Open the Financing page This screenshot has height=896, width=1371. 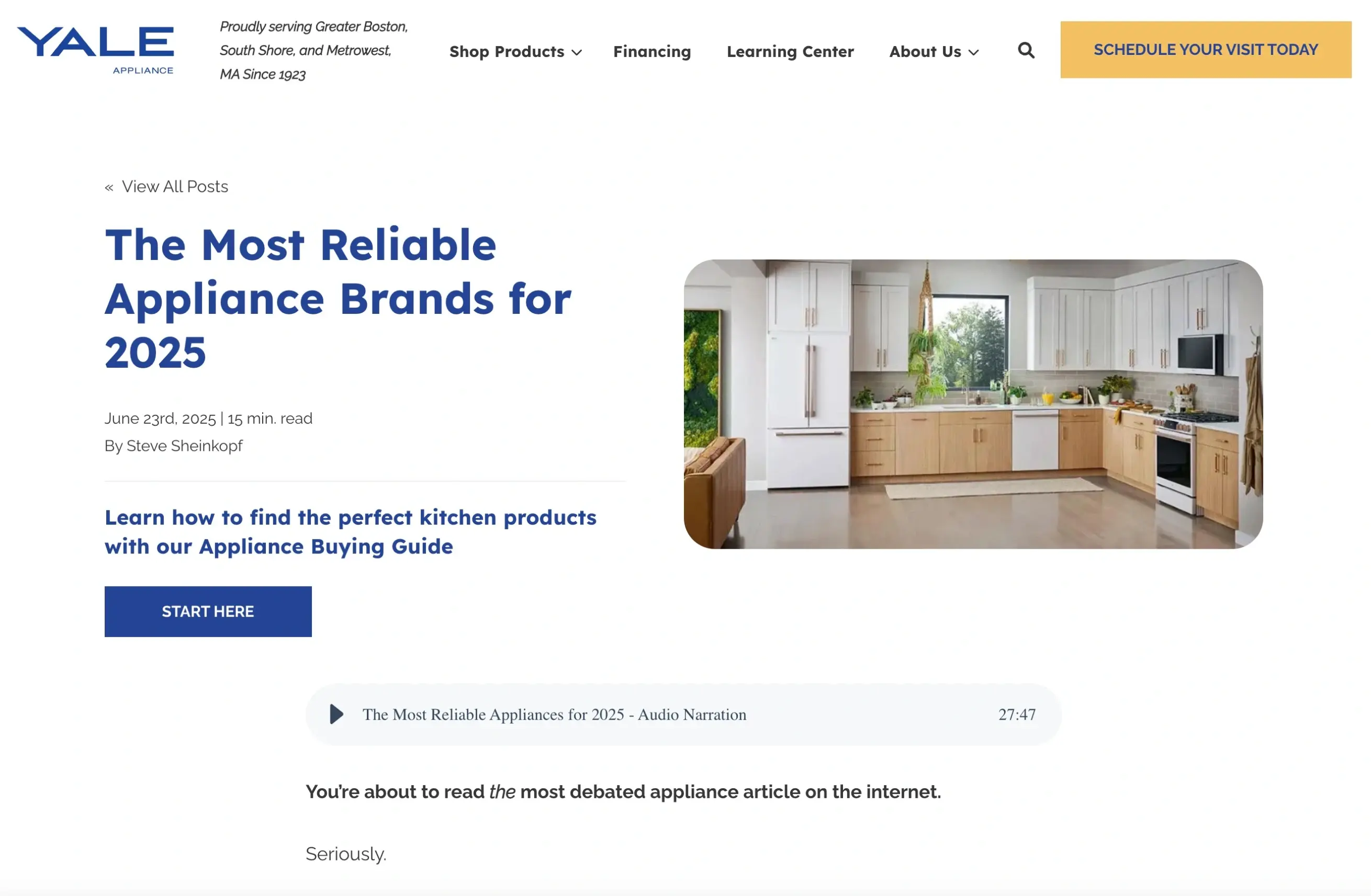[x=651, y=52]
